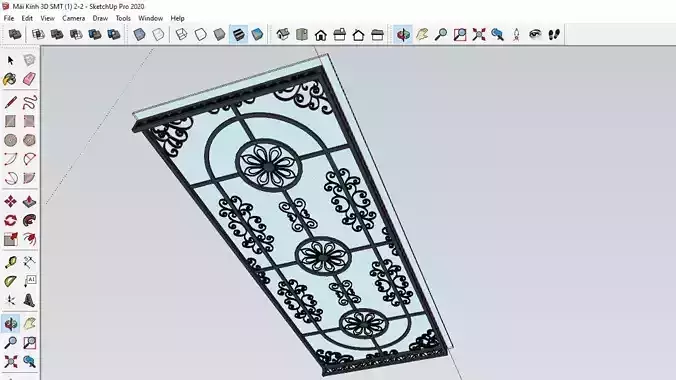Choose the Intersect solid tool
This screenshot has height=380, width=676.
(38, 34)
